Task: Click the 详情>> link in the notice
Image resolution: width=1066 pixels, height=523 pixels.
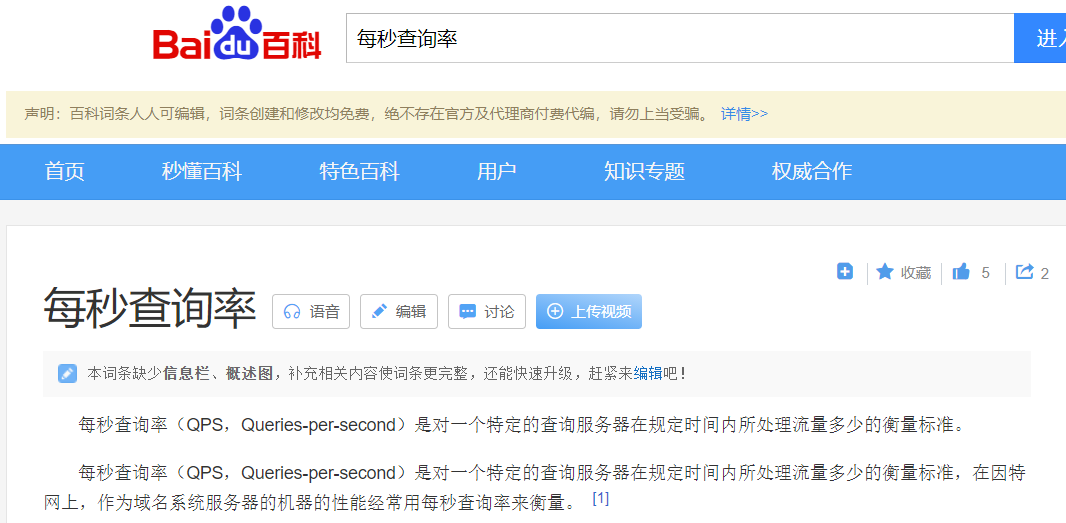Action: point(744,114)
